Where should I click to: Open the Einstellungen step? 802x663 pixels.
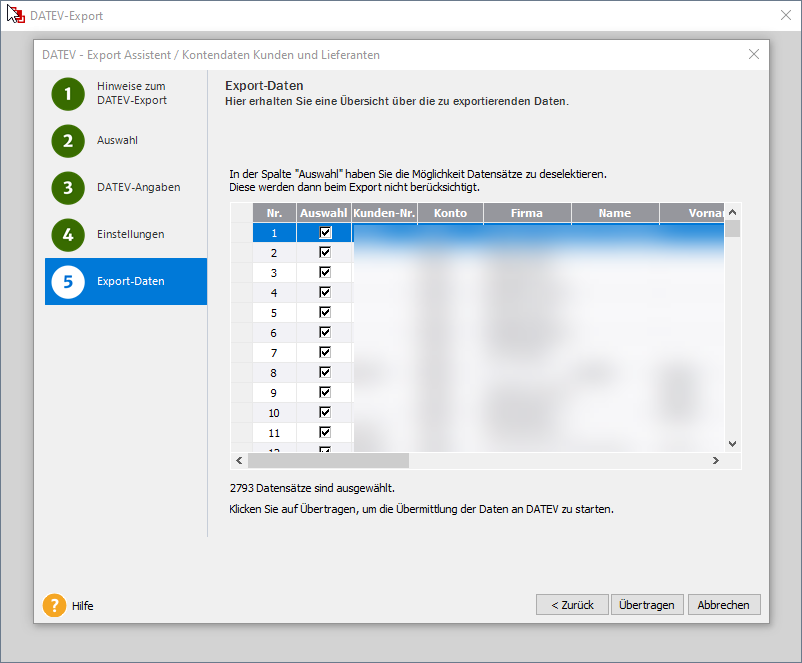point(130,234)
